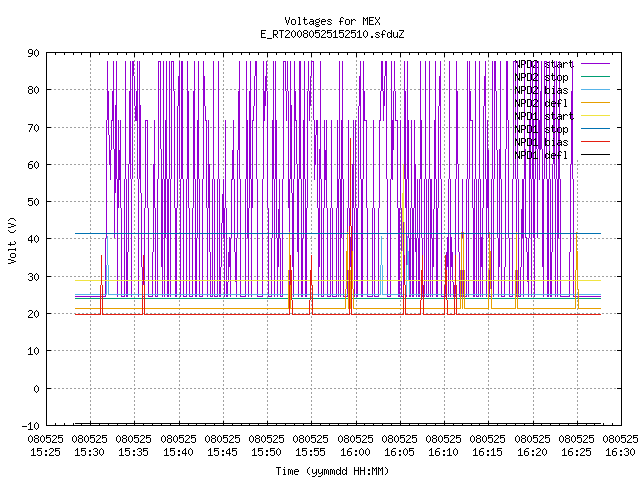Click the x-axis time label 15:30

pos(89,452)
